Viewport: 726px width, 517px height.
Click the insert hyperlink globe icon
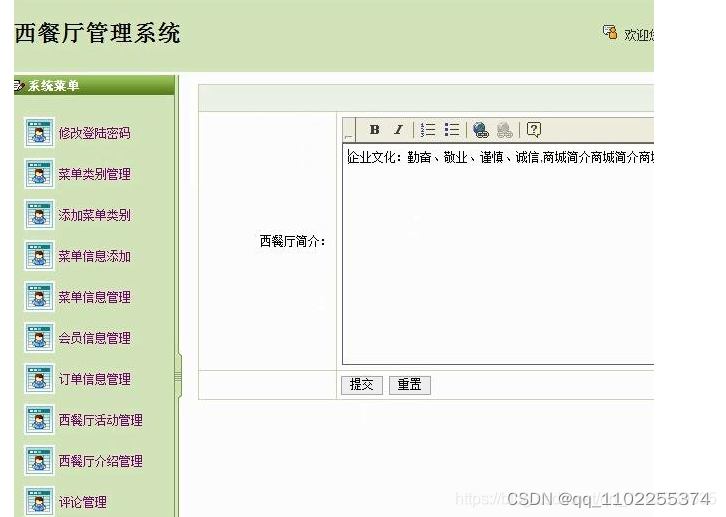pyautogui.click(x=481, y=130)
